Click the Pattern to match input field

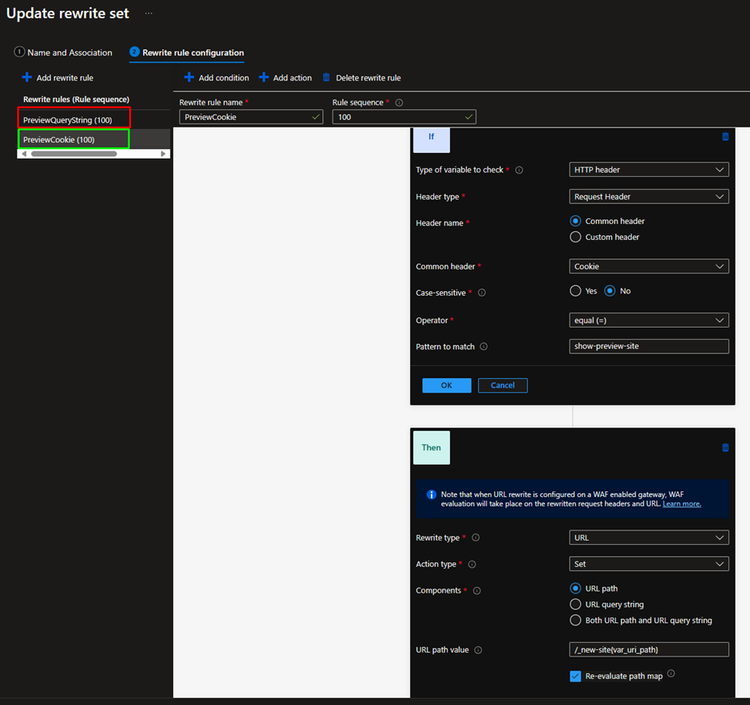[x=649, y=347]
